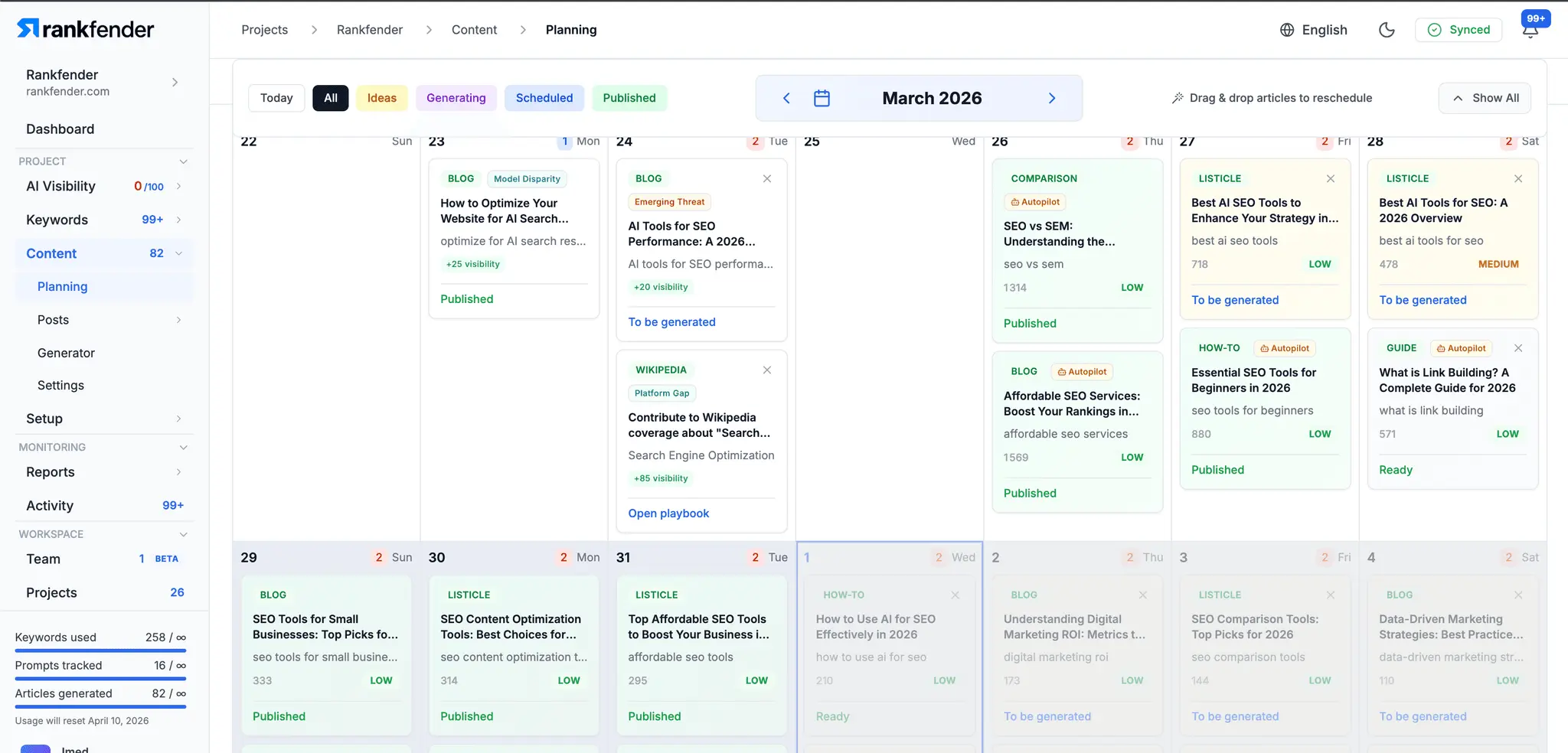Toggle dark mode moon icon

(1387, 30)
